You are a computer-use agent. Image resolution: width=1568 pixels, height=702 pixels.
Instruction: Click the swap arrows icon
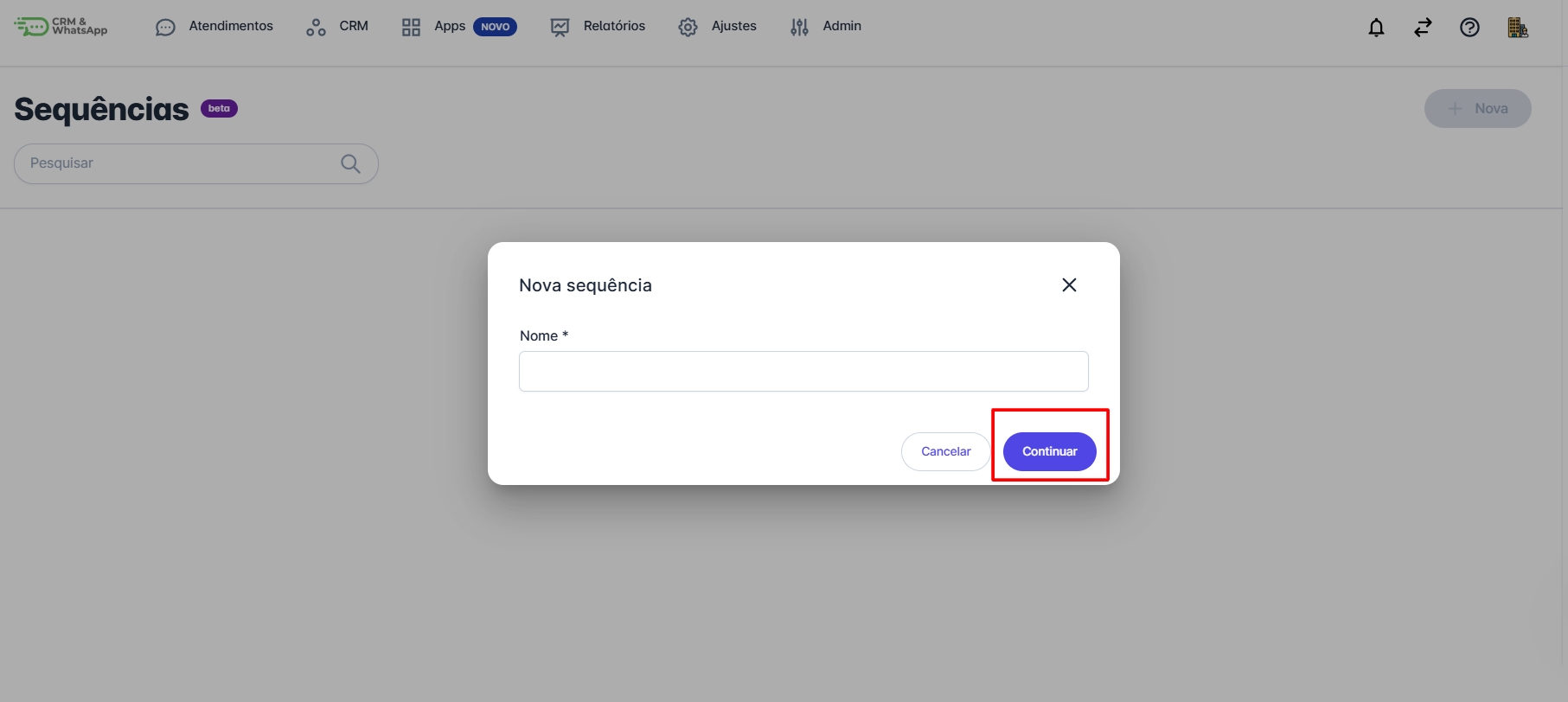(1423, 28)
